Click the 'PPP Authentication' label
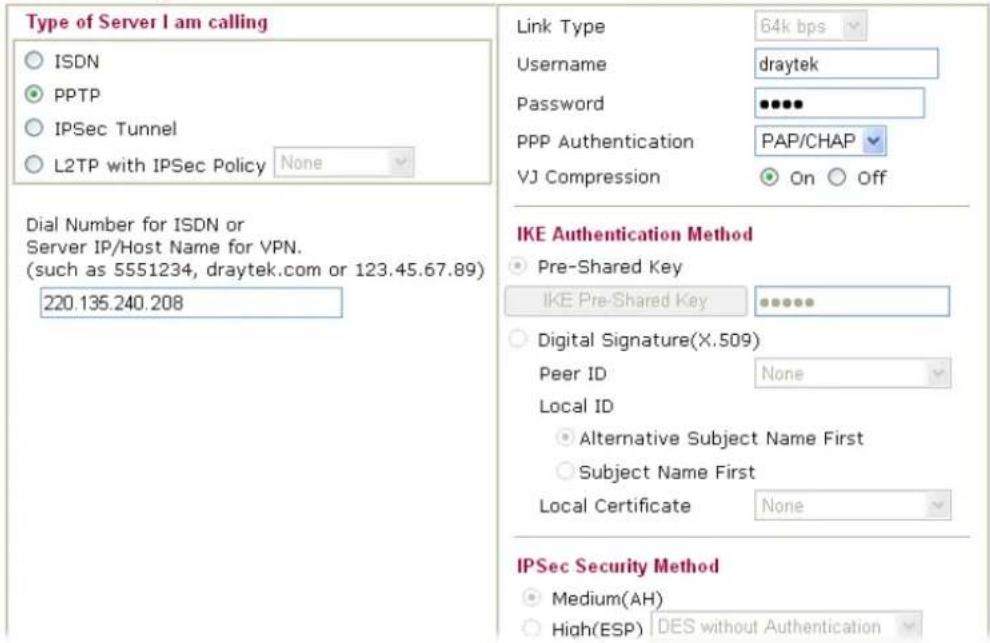The width and height of the screenshot is (990, 643). click(605, 141)
